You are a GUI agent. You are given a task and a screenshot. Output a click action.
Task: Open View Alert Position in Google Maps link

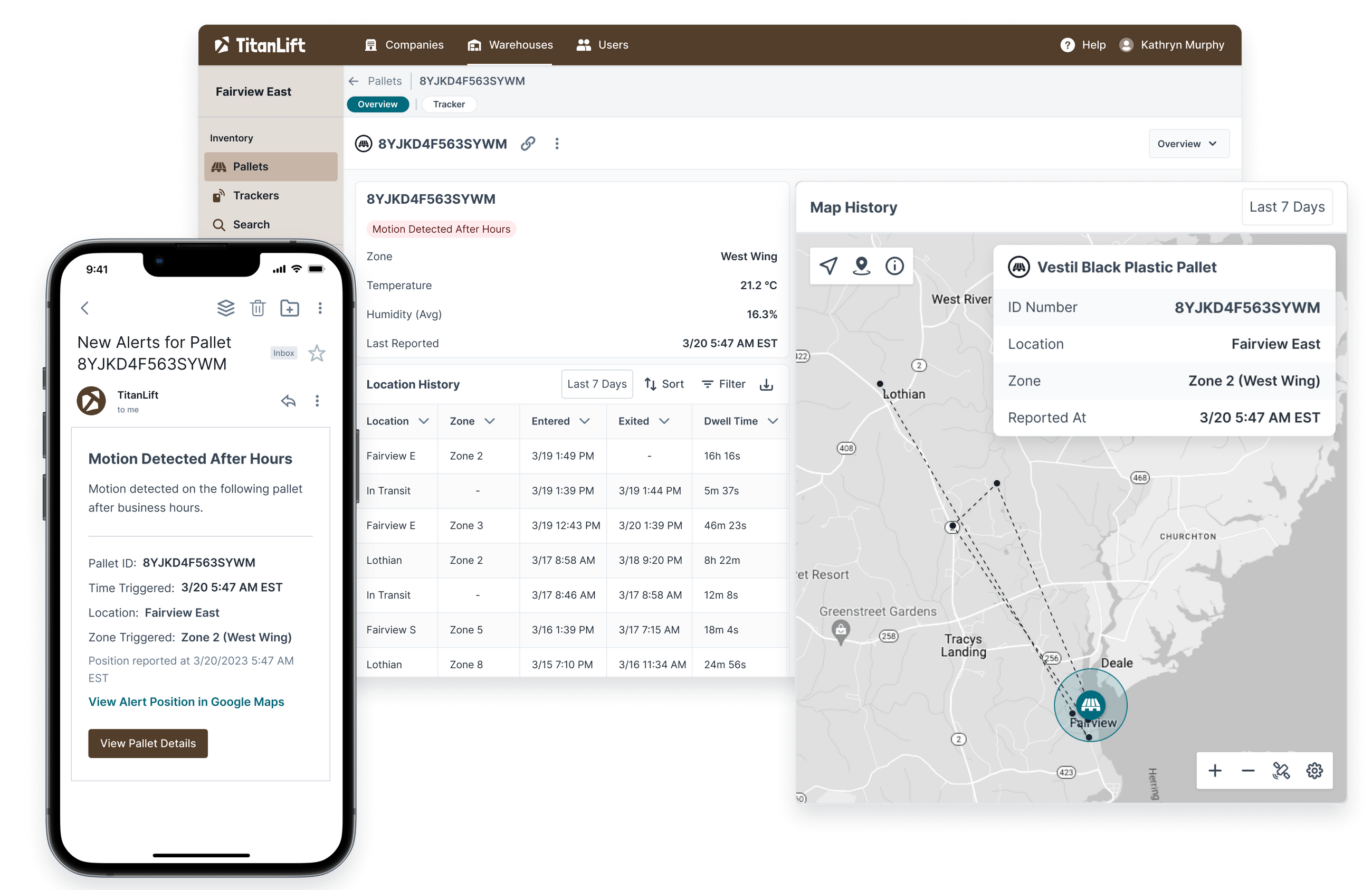tap(186, 702)
